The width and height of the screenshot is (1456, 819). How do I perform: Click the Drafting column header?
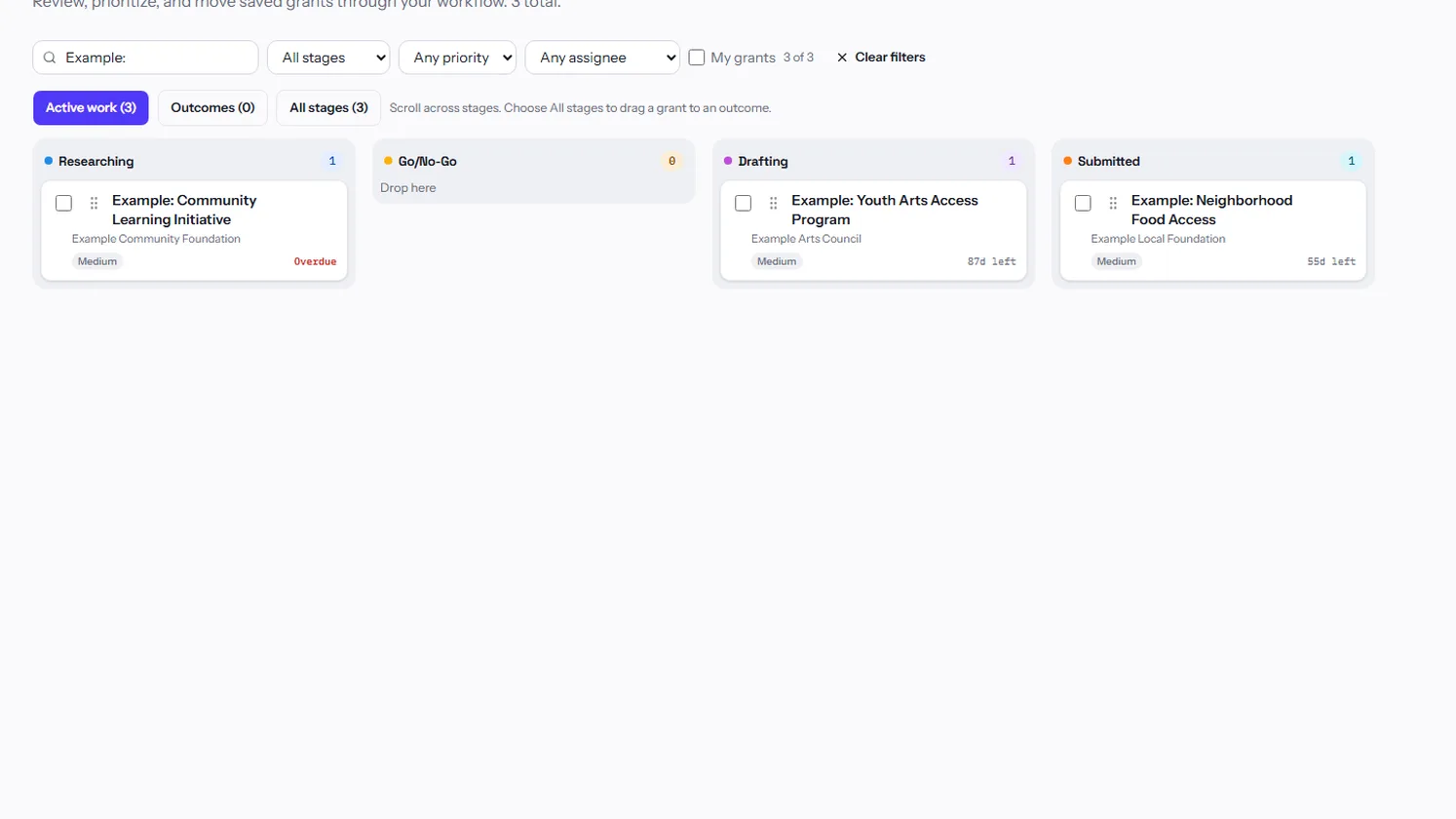(762, 161)
